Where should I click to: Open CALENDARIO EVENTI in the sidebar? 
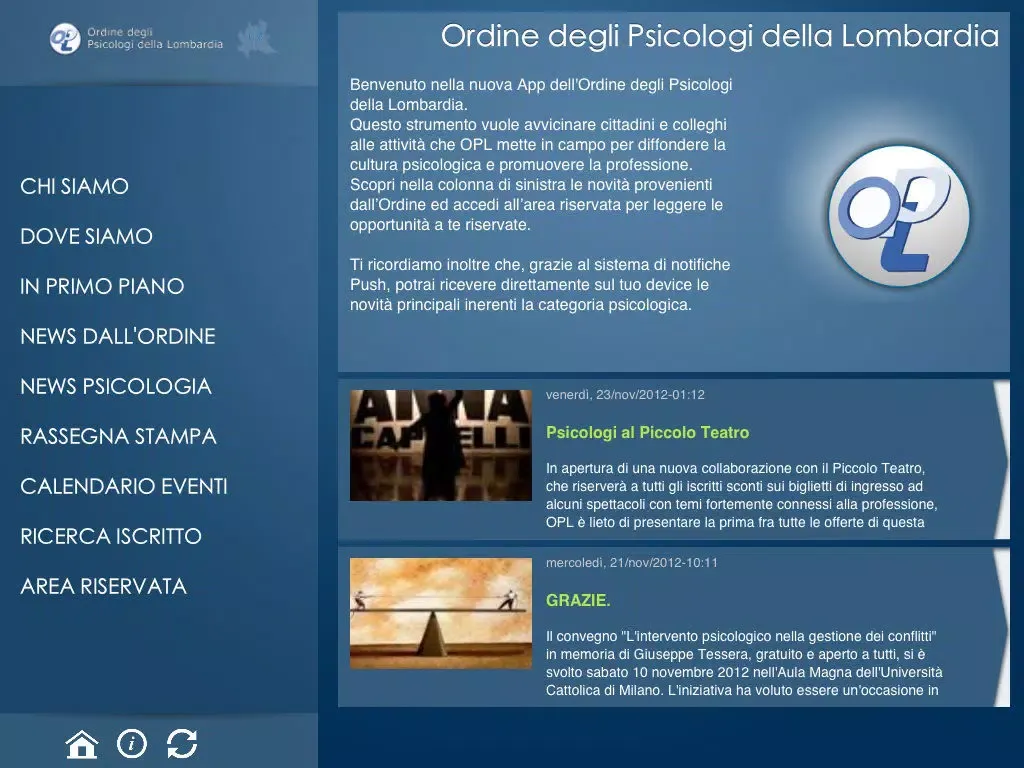point(123,486)
